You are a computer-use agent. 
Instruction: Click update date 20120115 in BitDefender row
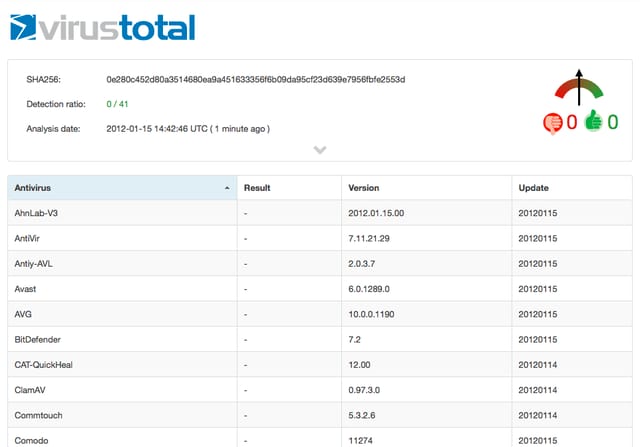click(x=538, y=340)
